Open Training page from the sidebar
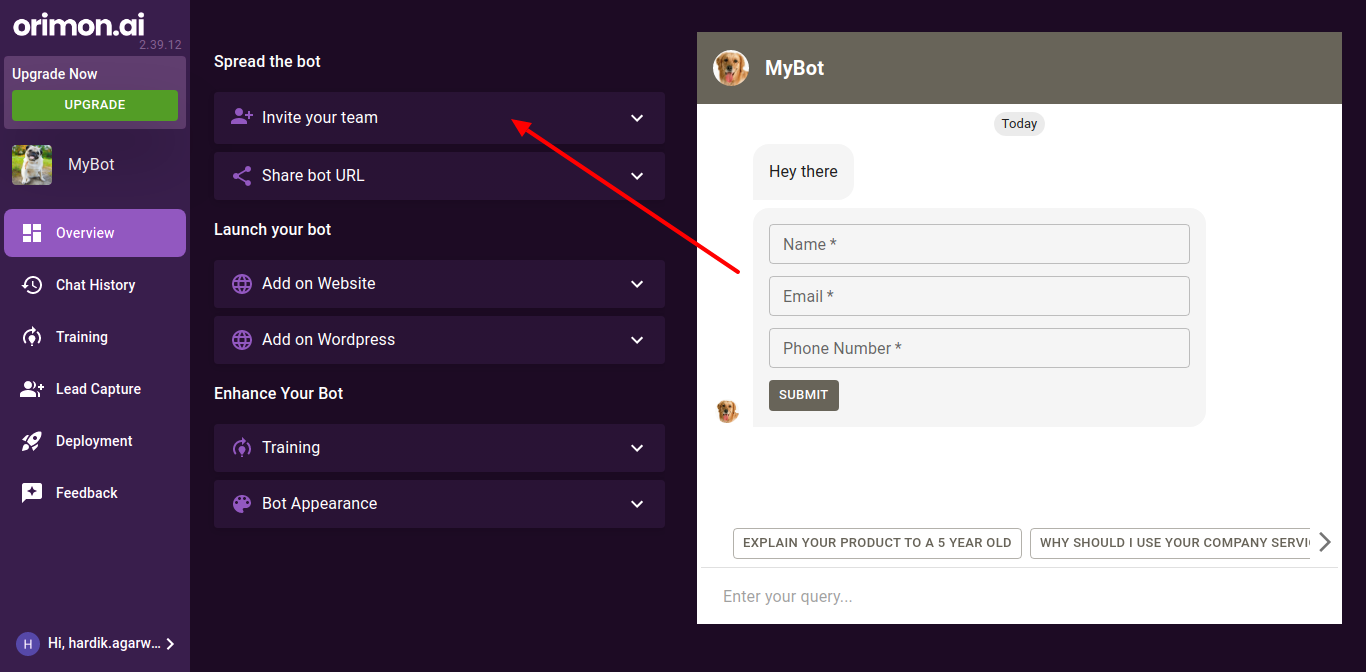The image size is (1366, 672). pyautogui.click(x=81, y=337)
